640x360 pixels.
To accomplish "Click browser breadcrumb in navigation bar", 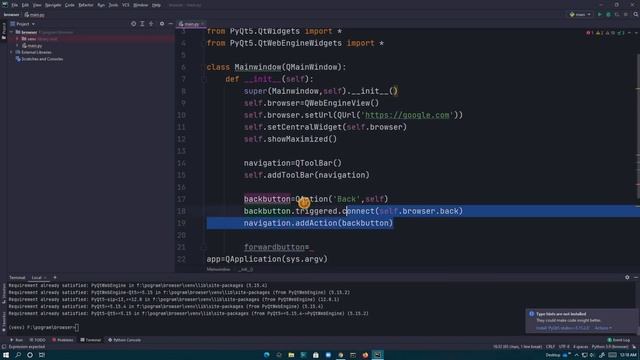I will (11, 15).
